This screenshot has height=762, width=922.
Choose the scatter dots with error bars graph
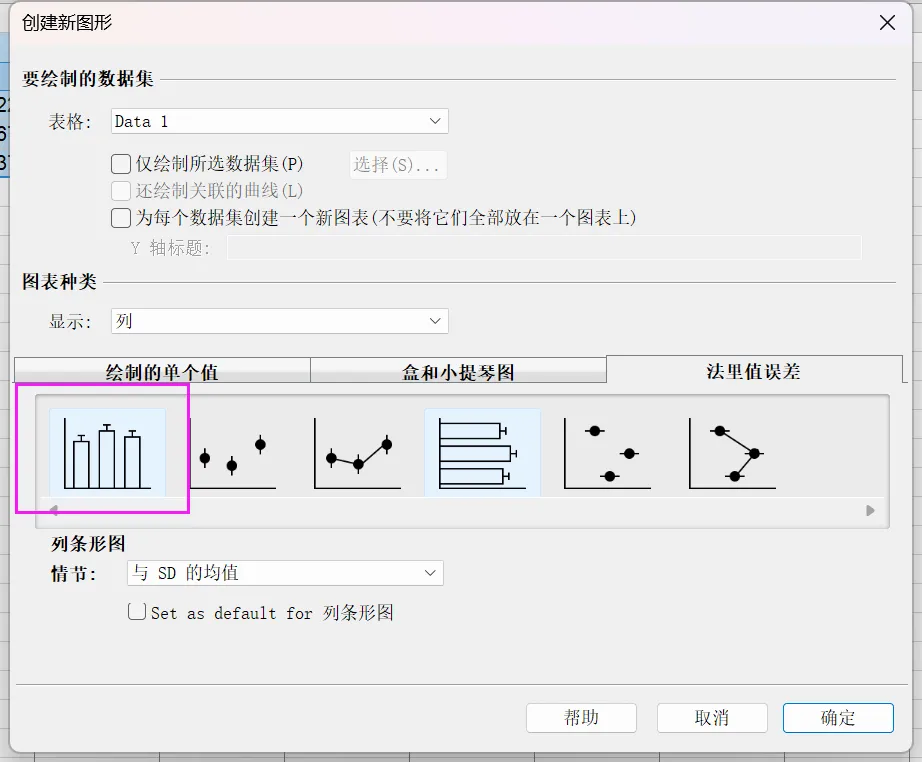(x=232, y=453)
